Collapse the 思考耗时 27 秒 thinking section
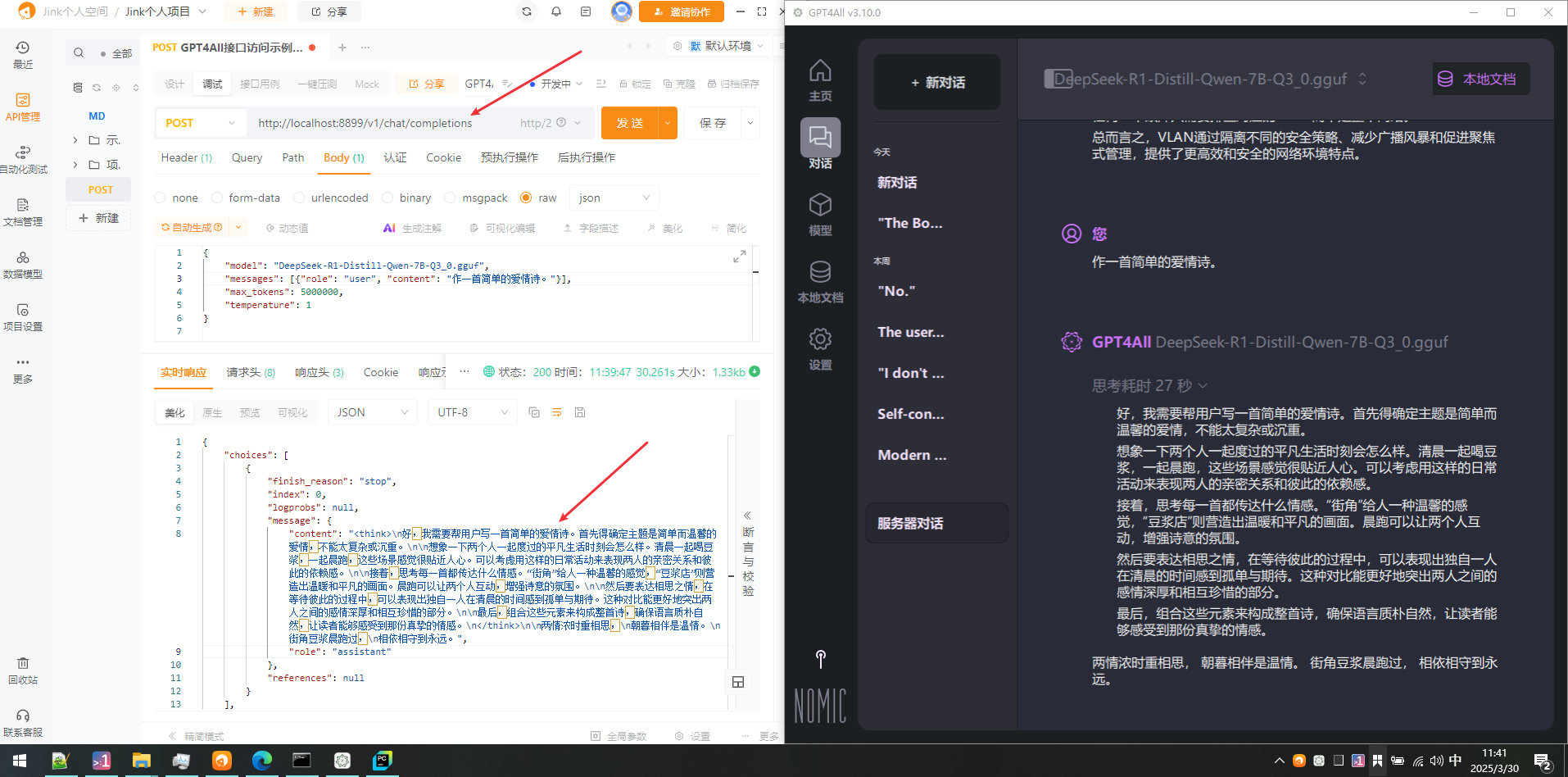 (x=1149, y=385)
